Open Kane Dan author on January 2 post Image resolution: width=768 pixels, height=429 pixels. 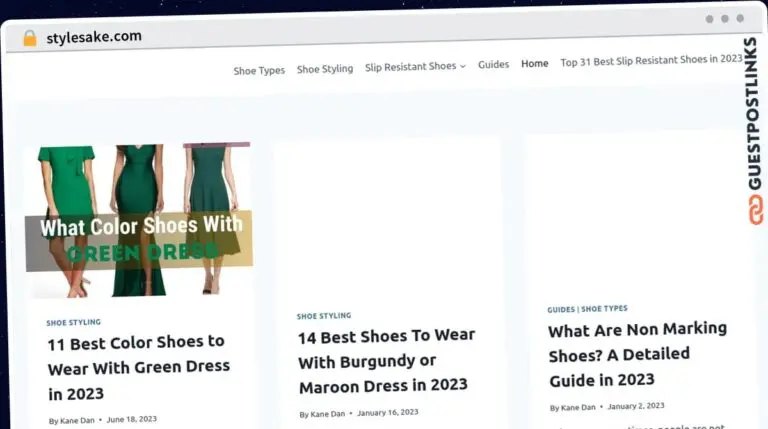pyautogui.click(x=578, y=407)
